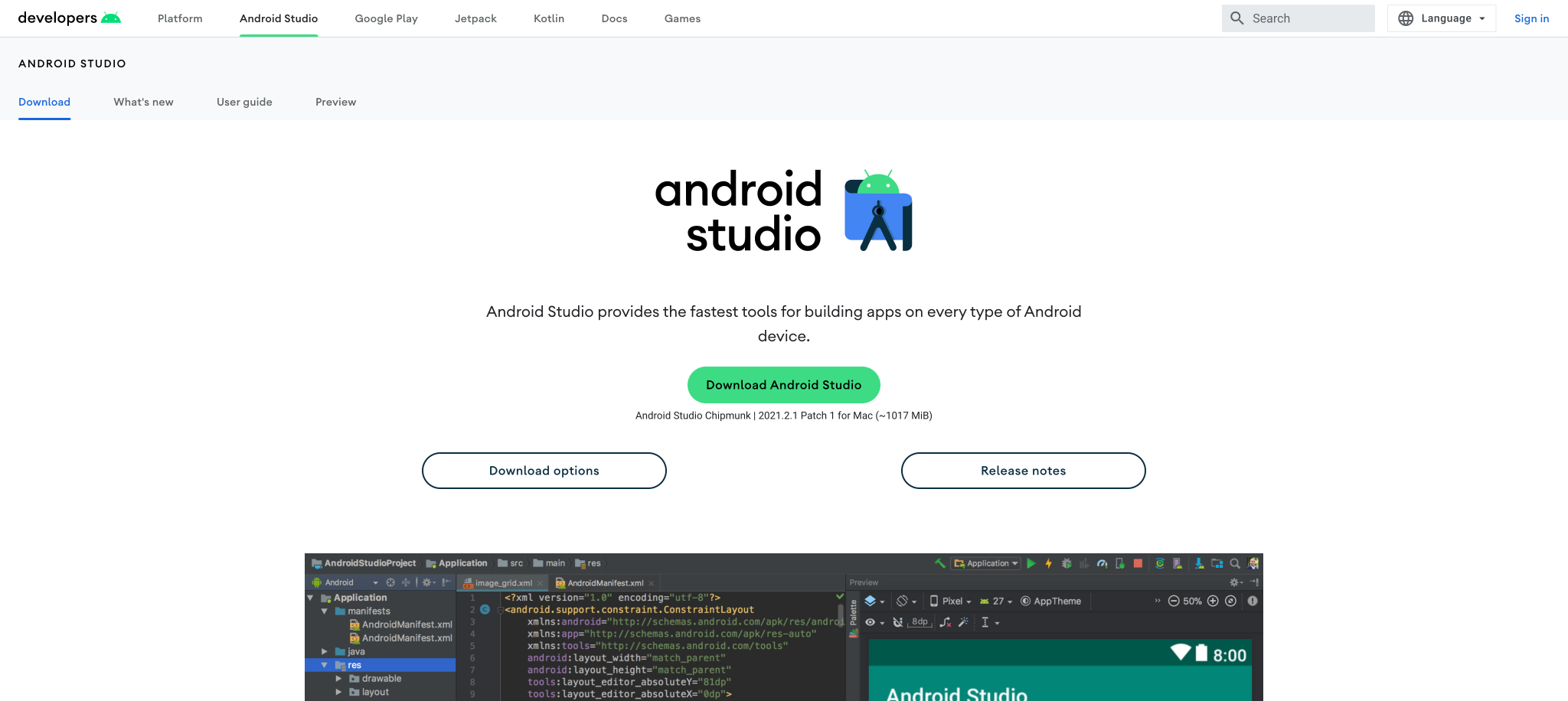Click the header Search input field
The width and height of the screenshot is (1568, 701).
1298,18
